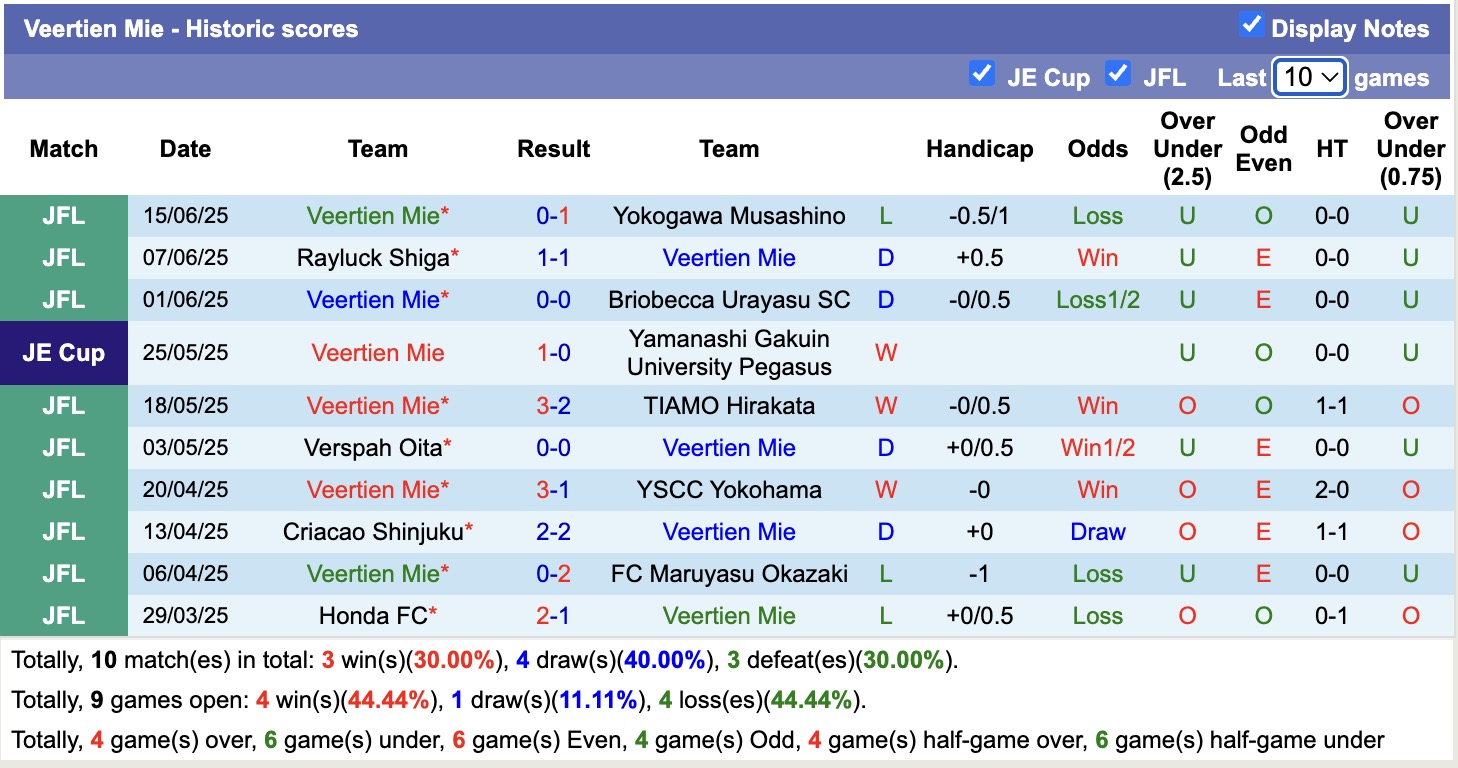Click the JE Cup competition badge
Image resolution: width=1458 pixels, height=768 pixels.
(63, 353)
